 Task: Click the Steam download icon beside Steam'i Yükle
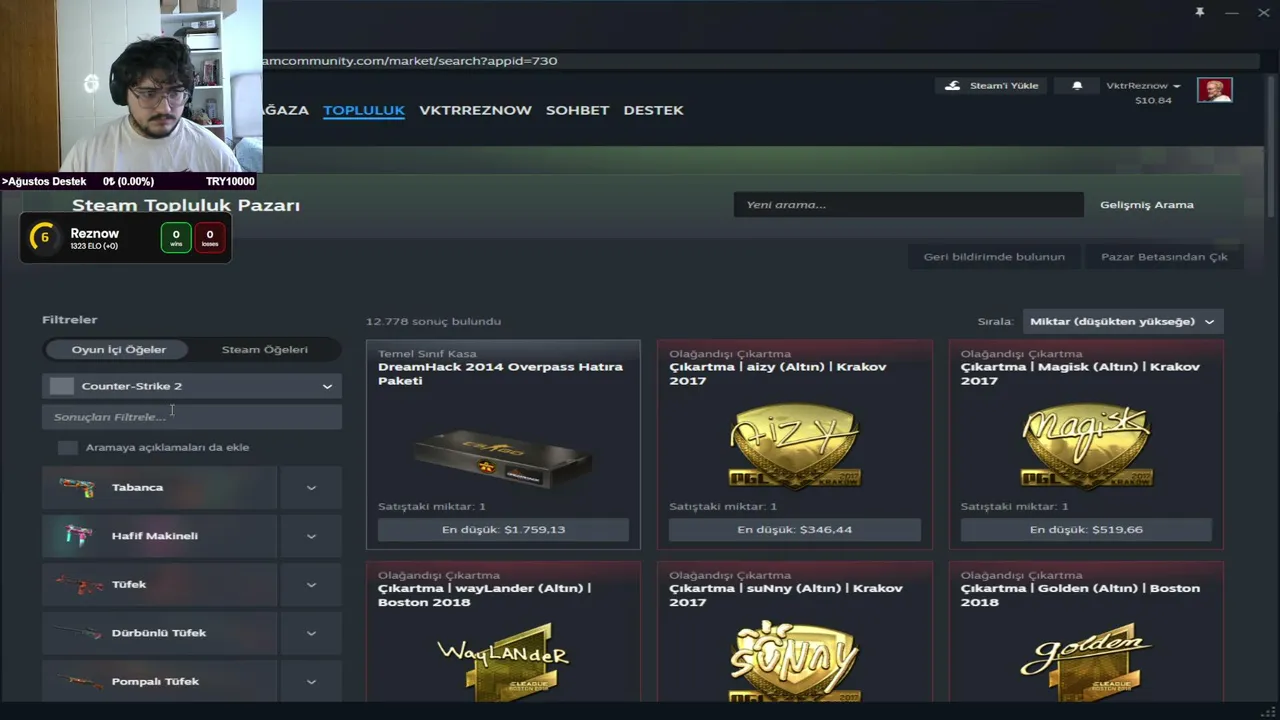pyautogui.click(x=952, y=86)
